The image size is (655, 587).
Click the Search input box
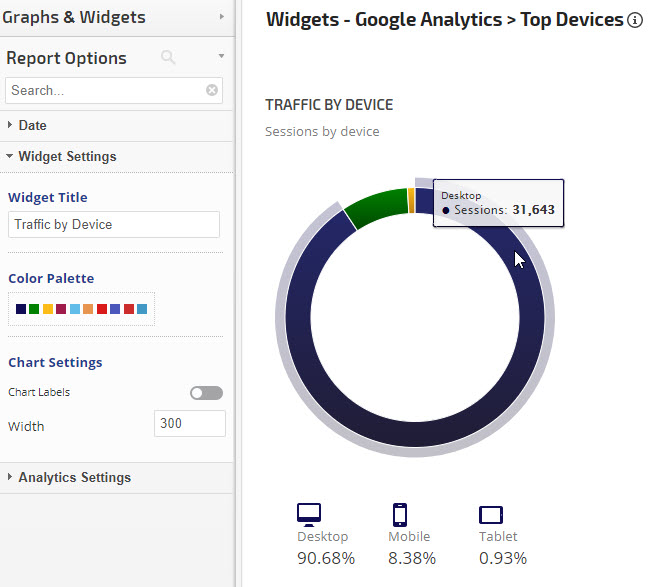pos(105,90)
